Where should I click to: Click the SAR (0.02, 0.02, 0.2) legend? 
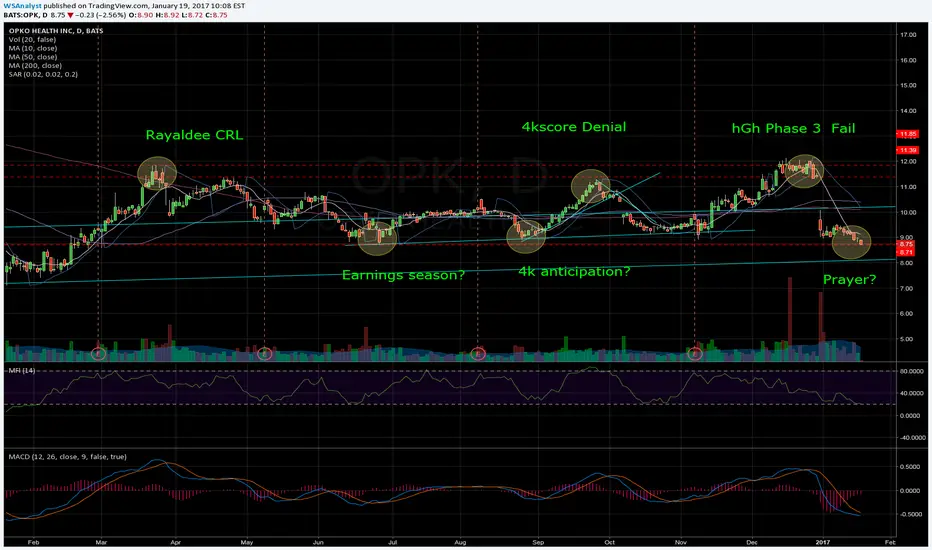tap(43, 74)
